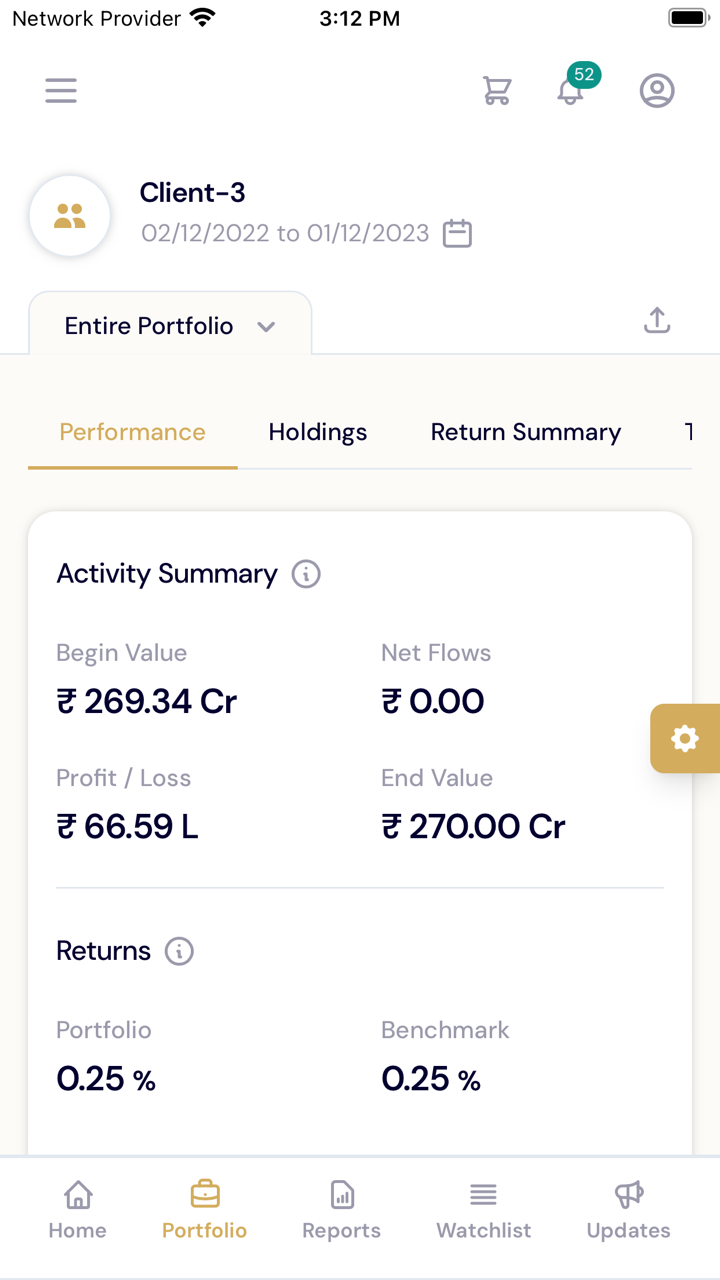
Task: Open the shopping cart
Action: [x=497, y=91]
